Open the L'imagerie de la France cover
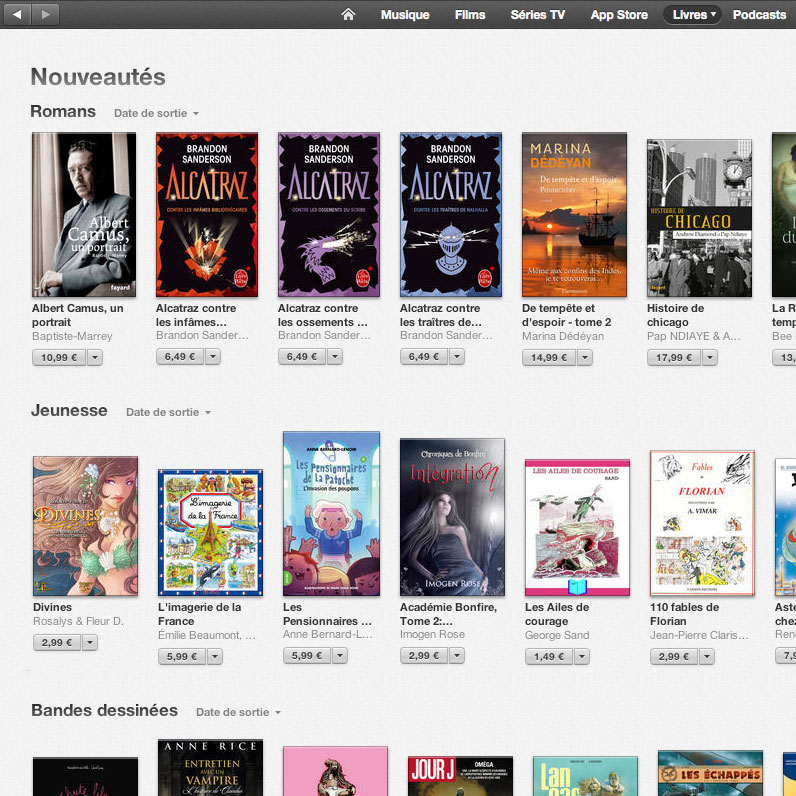796x796 pixels. coord(210,532)
